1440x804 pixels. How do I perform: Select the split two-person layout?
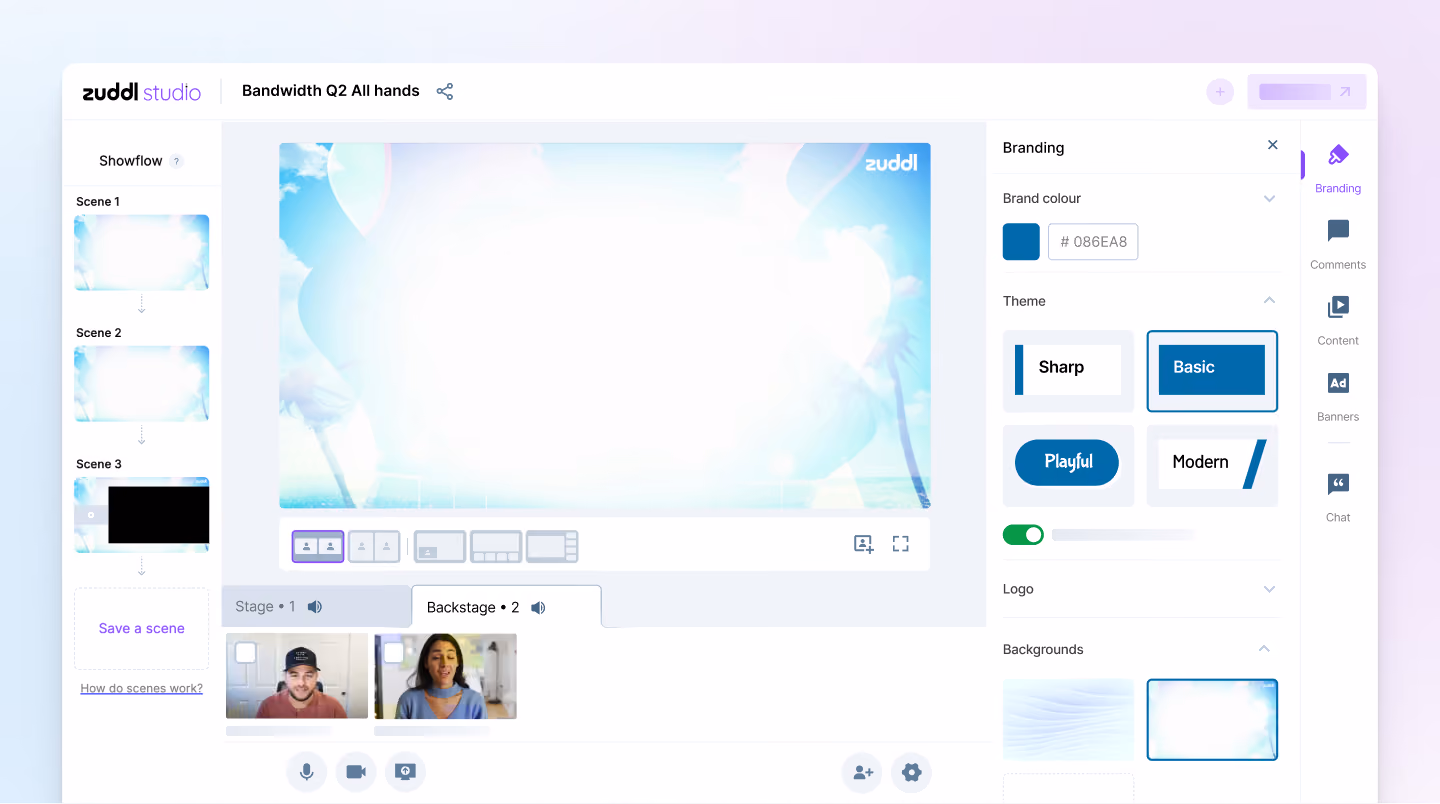pyautogui.click(x=374, y=547)
